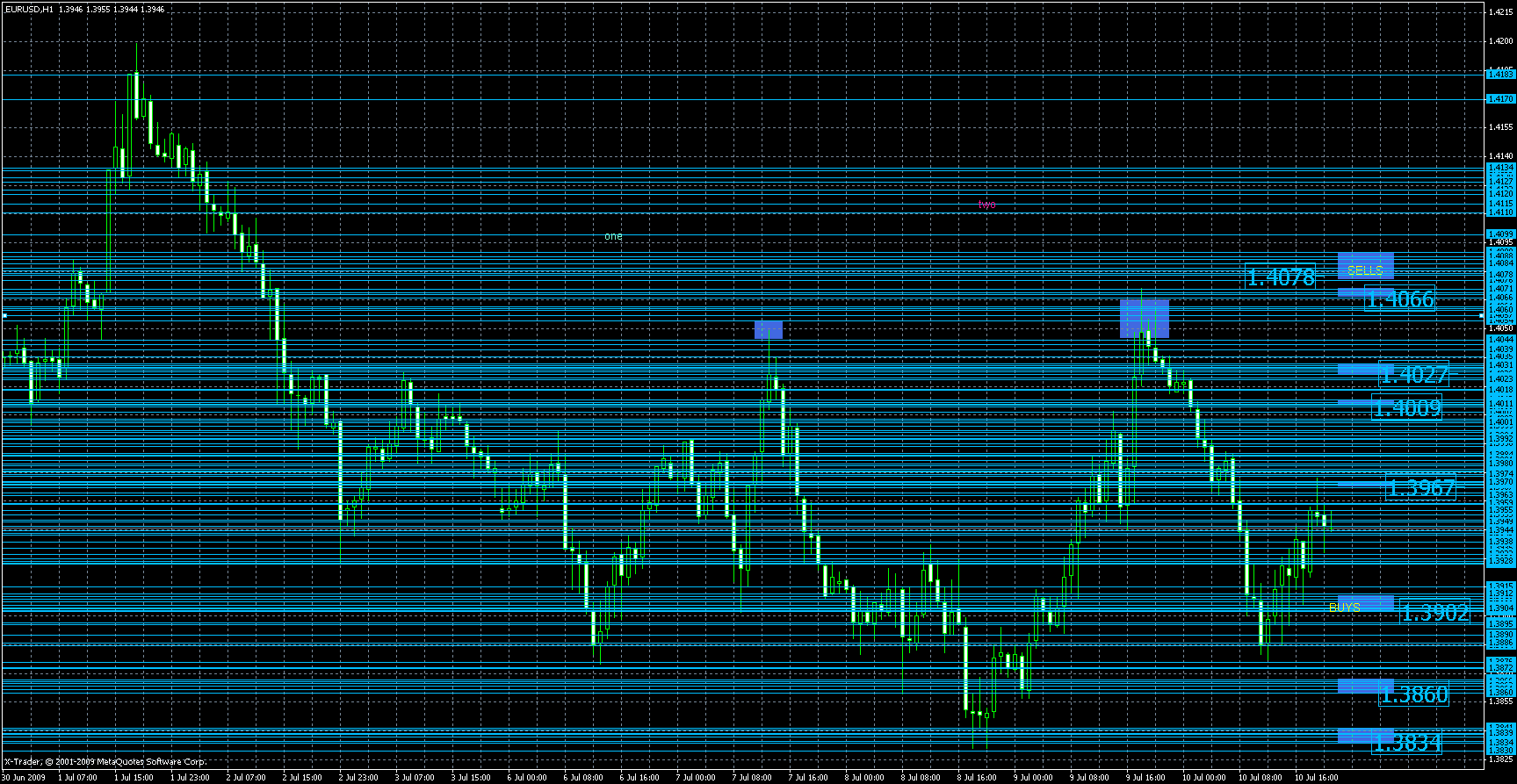Select the 1.4009 boxed price label
The width and height of the screenshot is (1517, 784).
click(1407, 408)
